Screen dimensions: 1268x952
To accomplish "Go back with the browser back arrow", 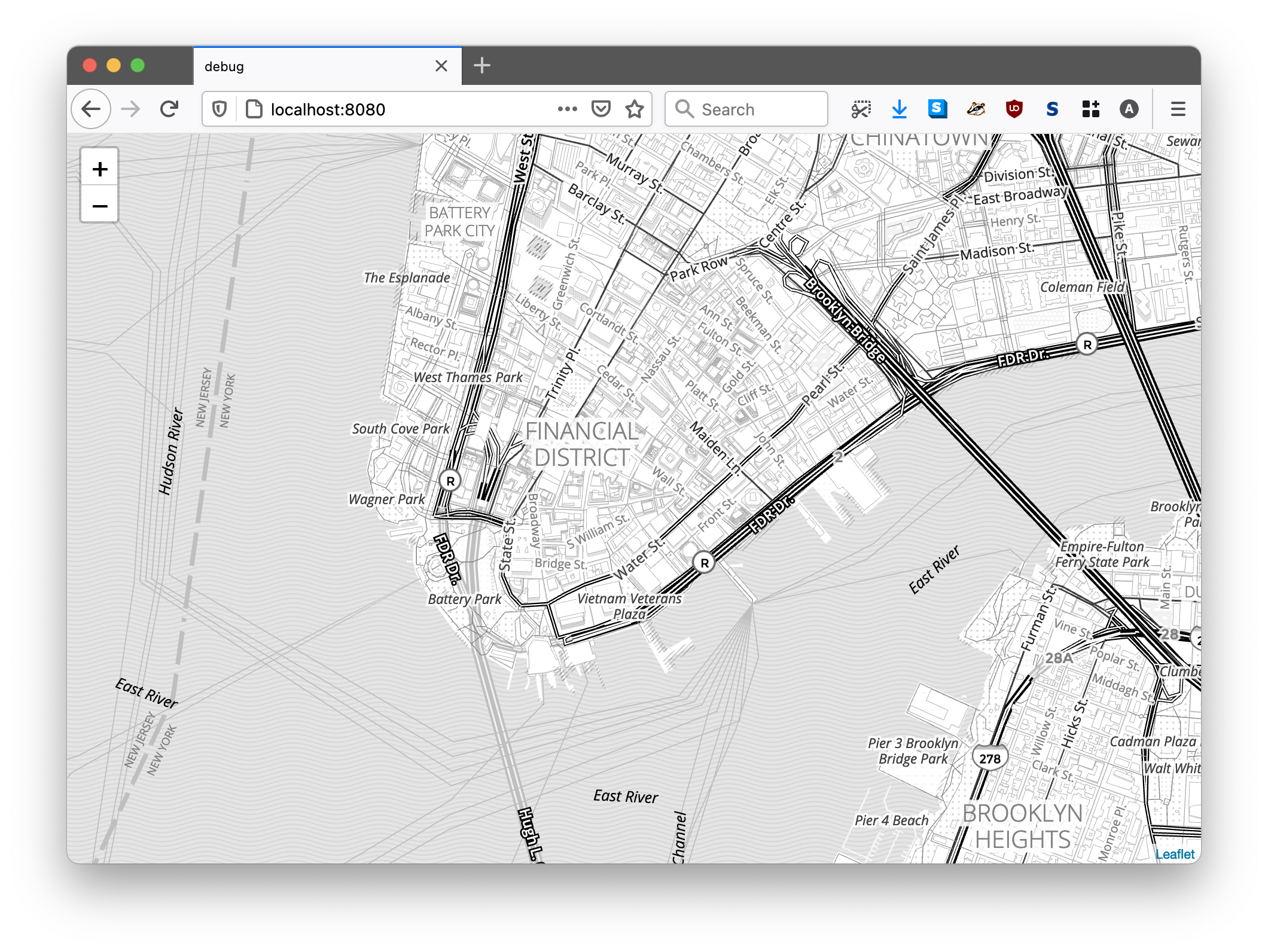I will [91, 109].
